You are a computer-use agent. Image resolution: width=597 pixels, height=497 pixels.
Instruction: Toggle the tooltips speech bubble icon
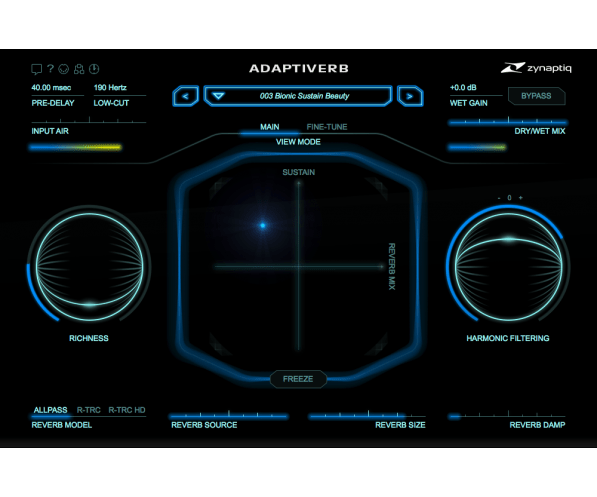(36, 69)
